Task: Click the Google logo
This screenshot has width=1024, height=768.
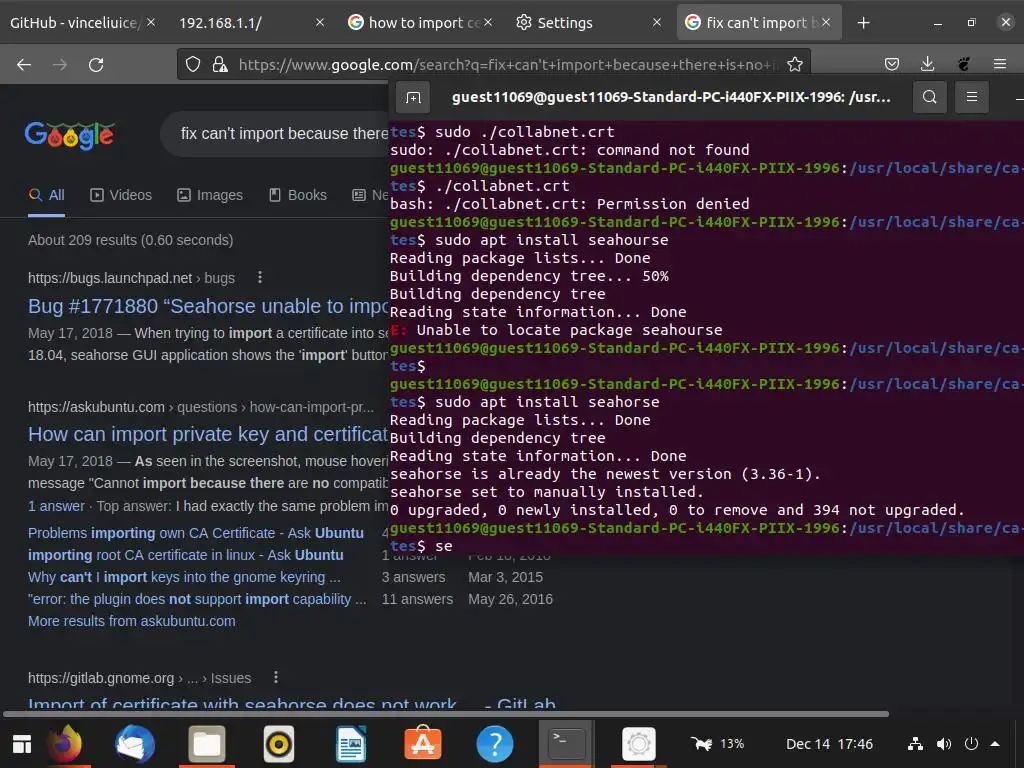Action: click(69, 135)
